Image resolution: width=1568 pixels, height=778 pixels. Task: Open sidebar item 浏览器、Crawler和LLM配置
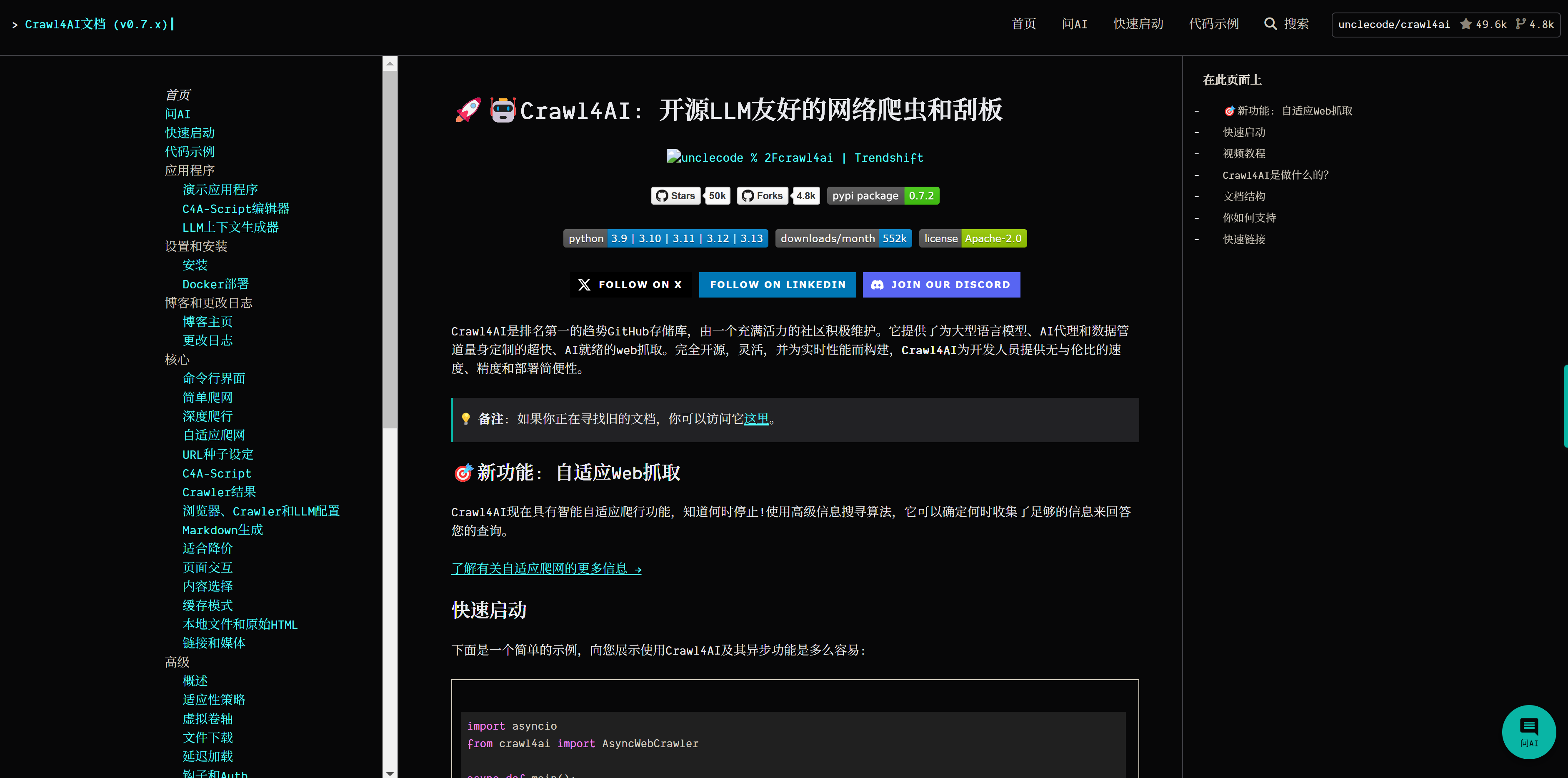point(261,511)
